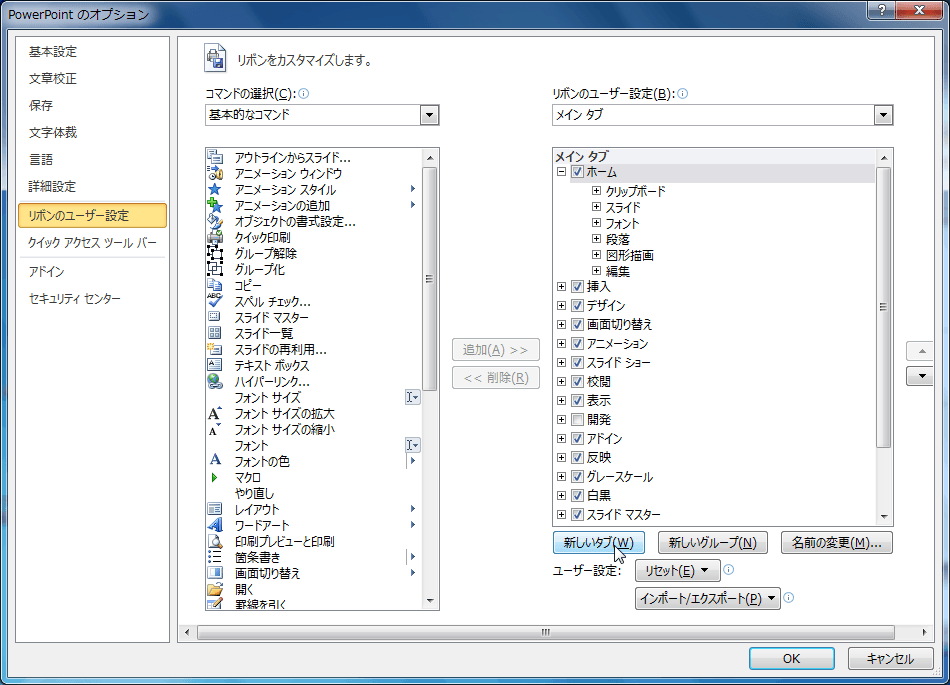
Task: Click the スライド マスター icon
Action: (x=215, y=317)
